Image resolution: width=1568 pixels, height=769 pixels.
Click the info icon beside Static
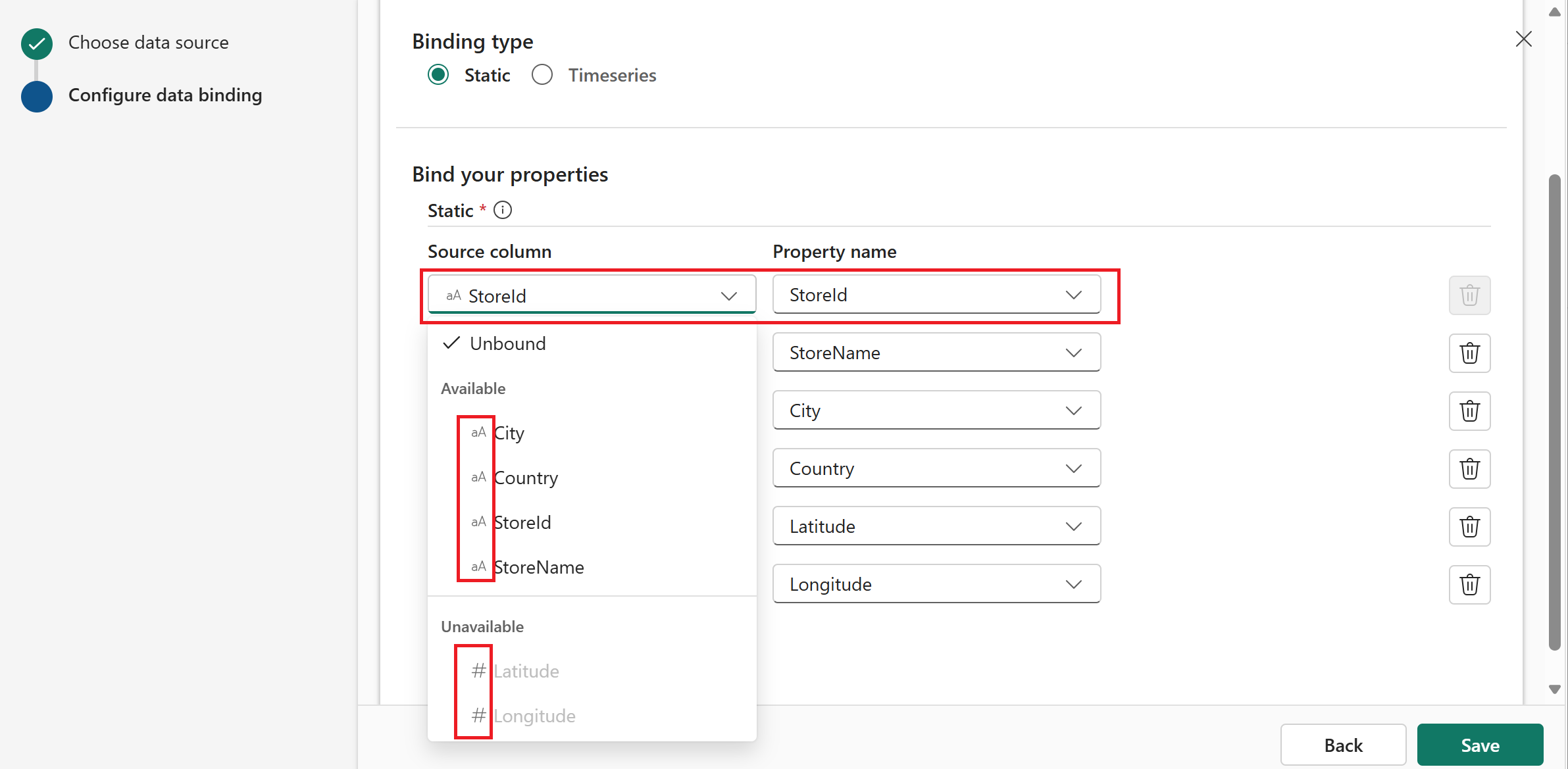(503, 210)
